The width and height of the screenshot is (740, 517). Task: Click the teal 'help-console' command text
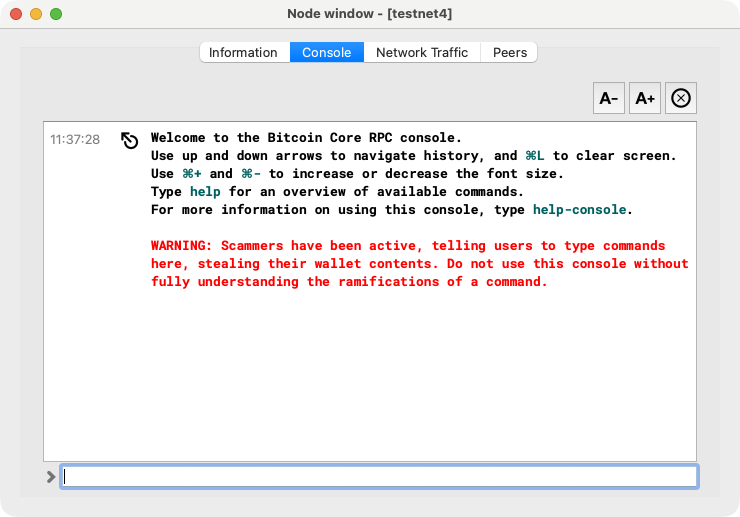580,210
